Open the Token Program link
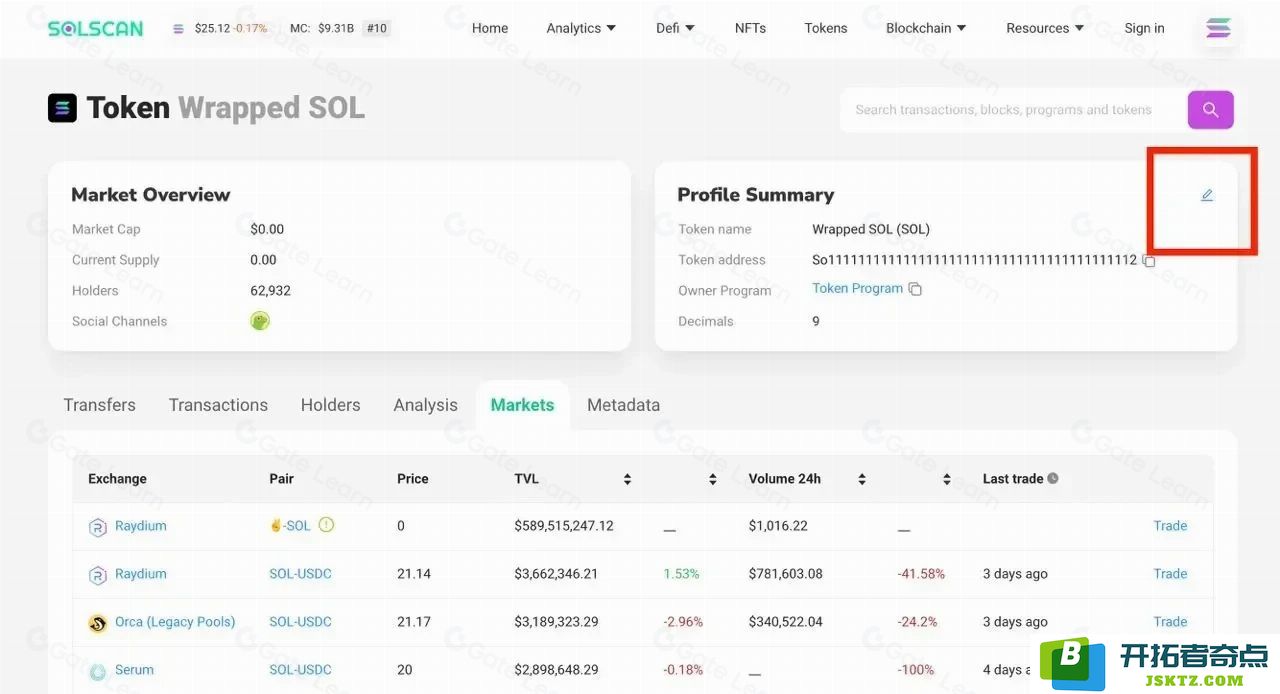This screenshot has width=1280, height=694. 857,288
